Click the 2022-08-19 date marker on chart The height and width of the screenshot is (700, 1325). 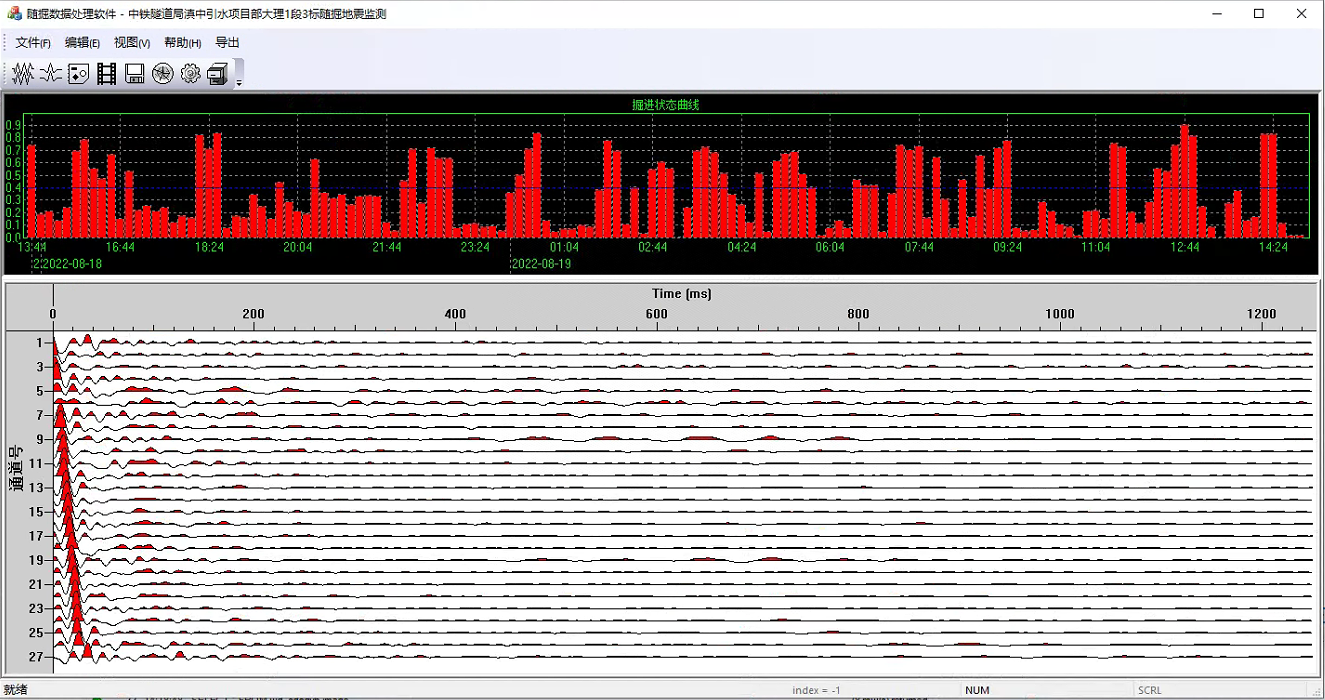coord(540,264)
